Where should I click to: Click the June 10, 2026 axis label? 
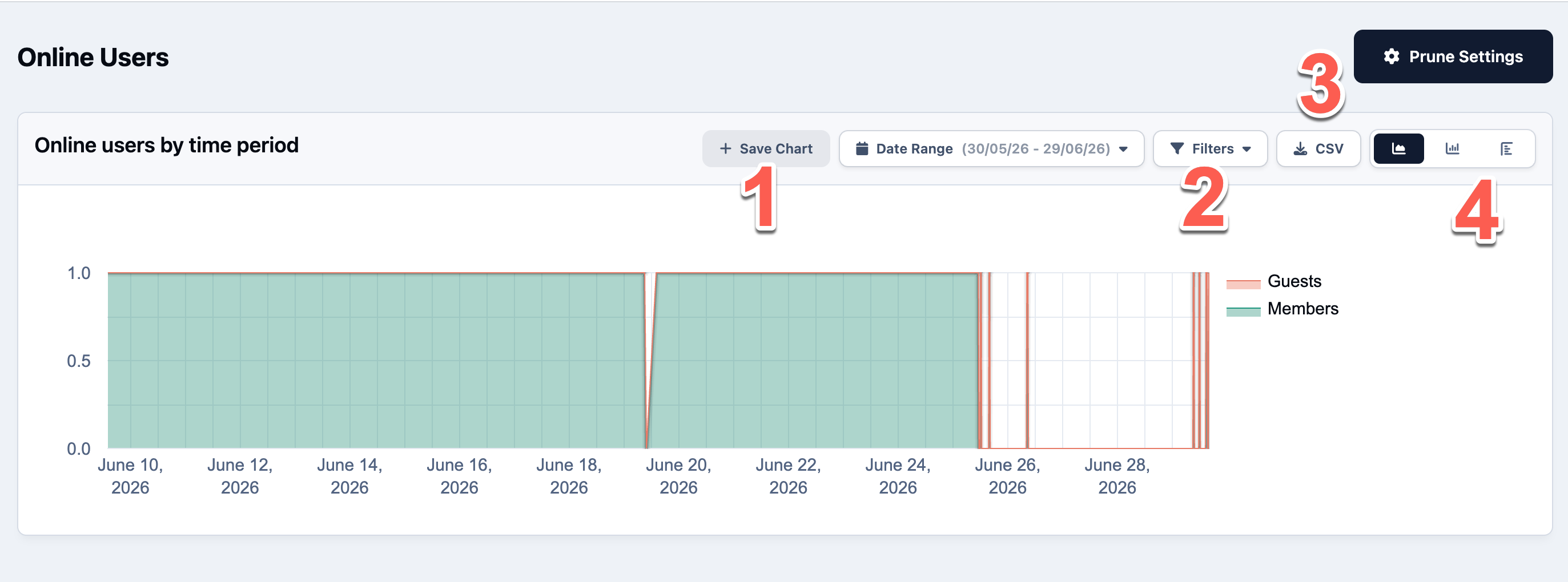pyautogui.click(x=130, y=475)
